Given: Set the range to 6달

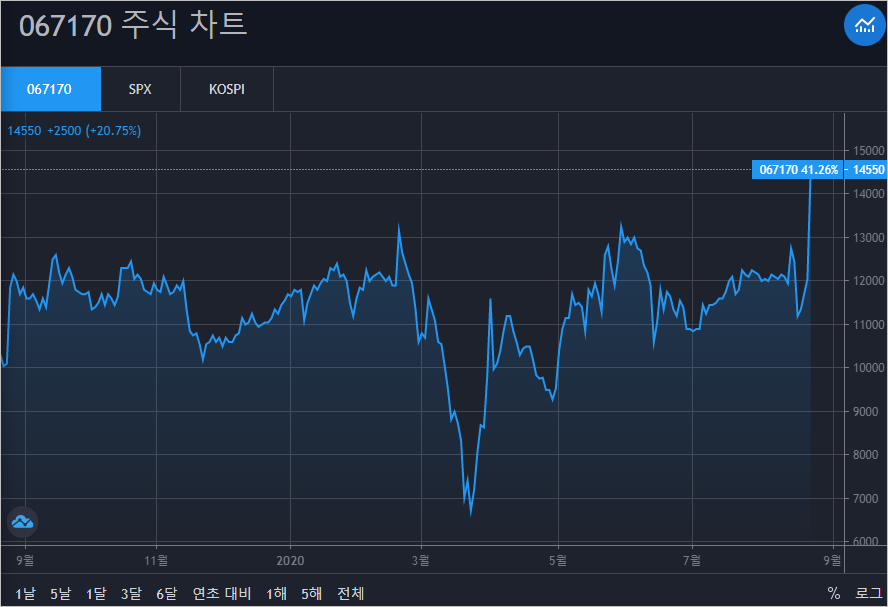Looking at the screenshot, I should coord(167,593).
